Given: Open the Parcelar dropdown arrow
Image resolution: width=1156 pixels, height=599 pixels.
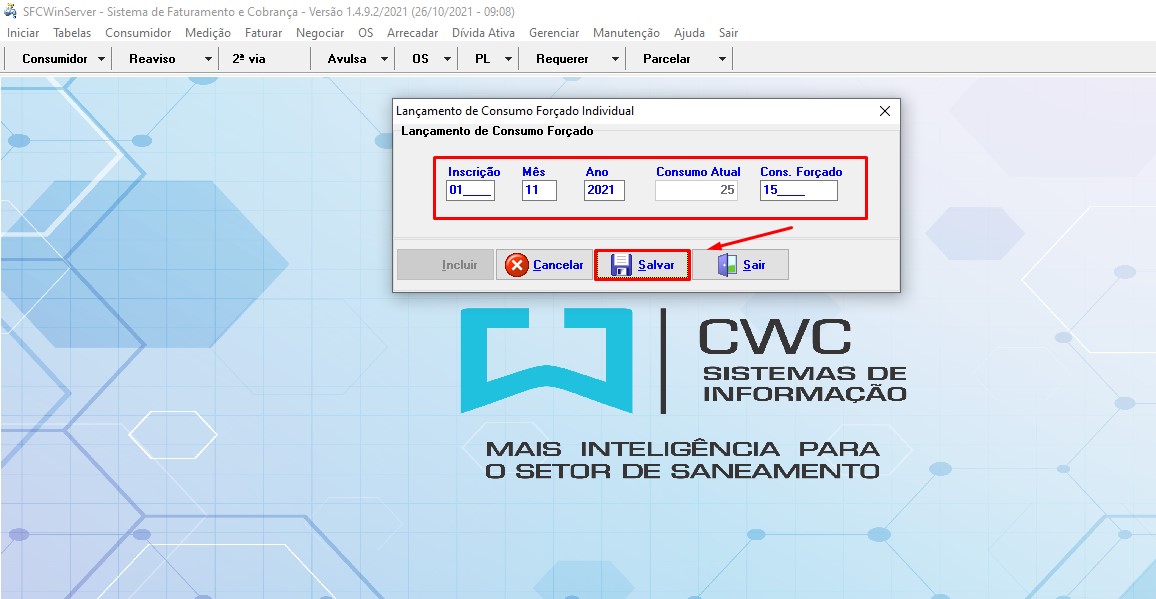Looking at the screenshot, I should 721,59.
